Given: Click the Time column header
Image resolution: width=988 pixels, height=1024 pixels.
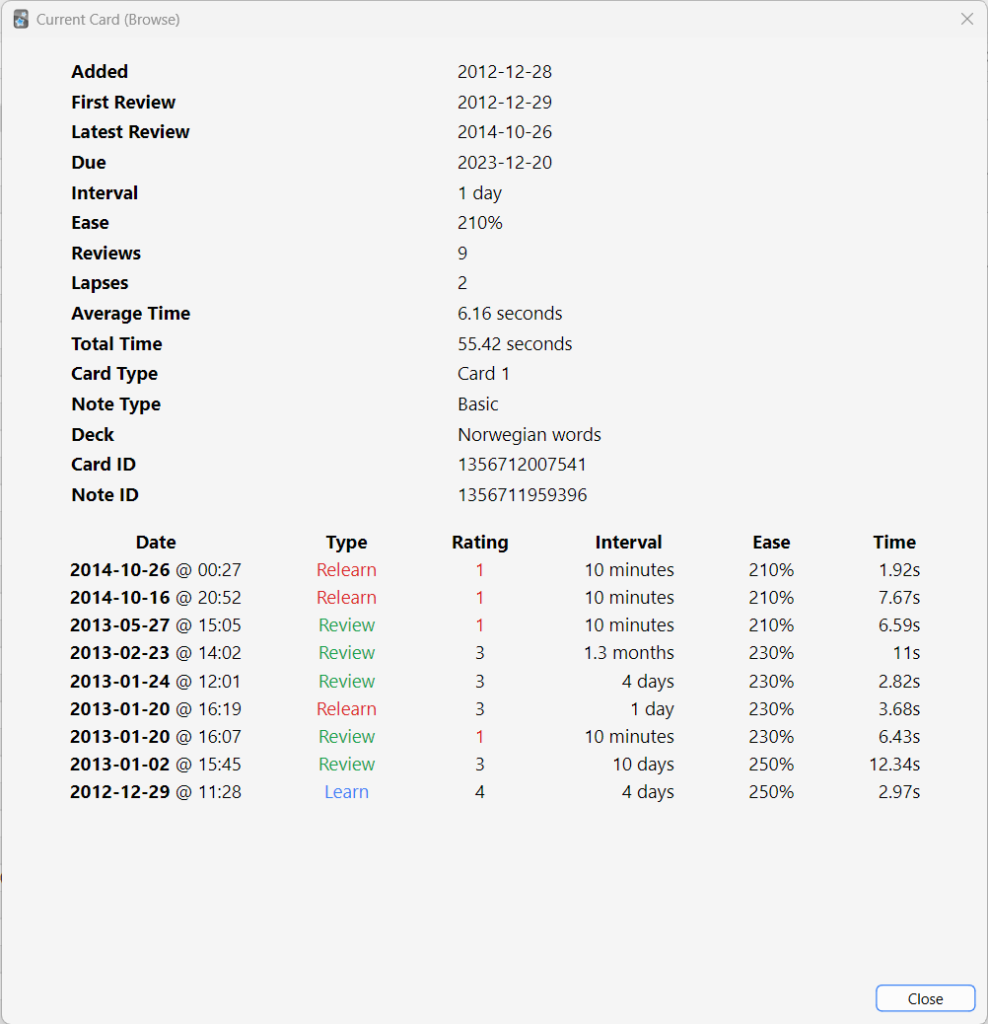Looking at the screenshot, I should [x=894, y=542].
